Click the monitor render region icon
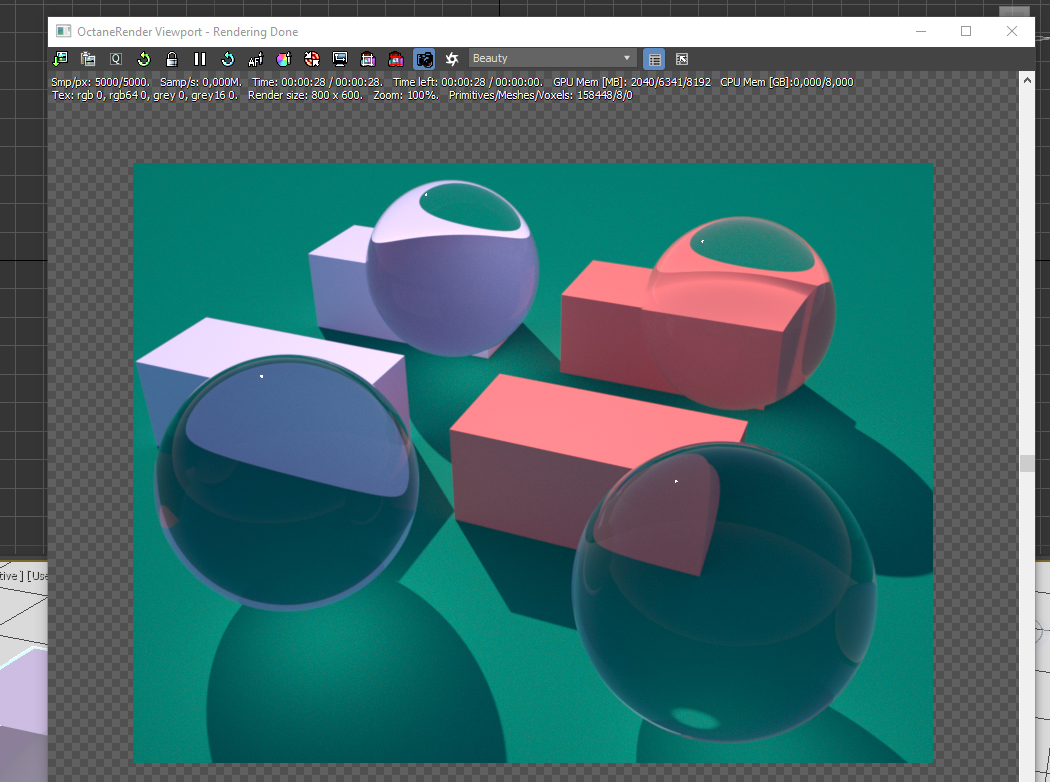The width and height of the screenshot is (1050, 782). [x=340, y=59]
